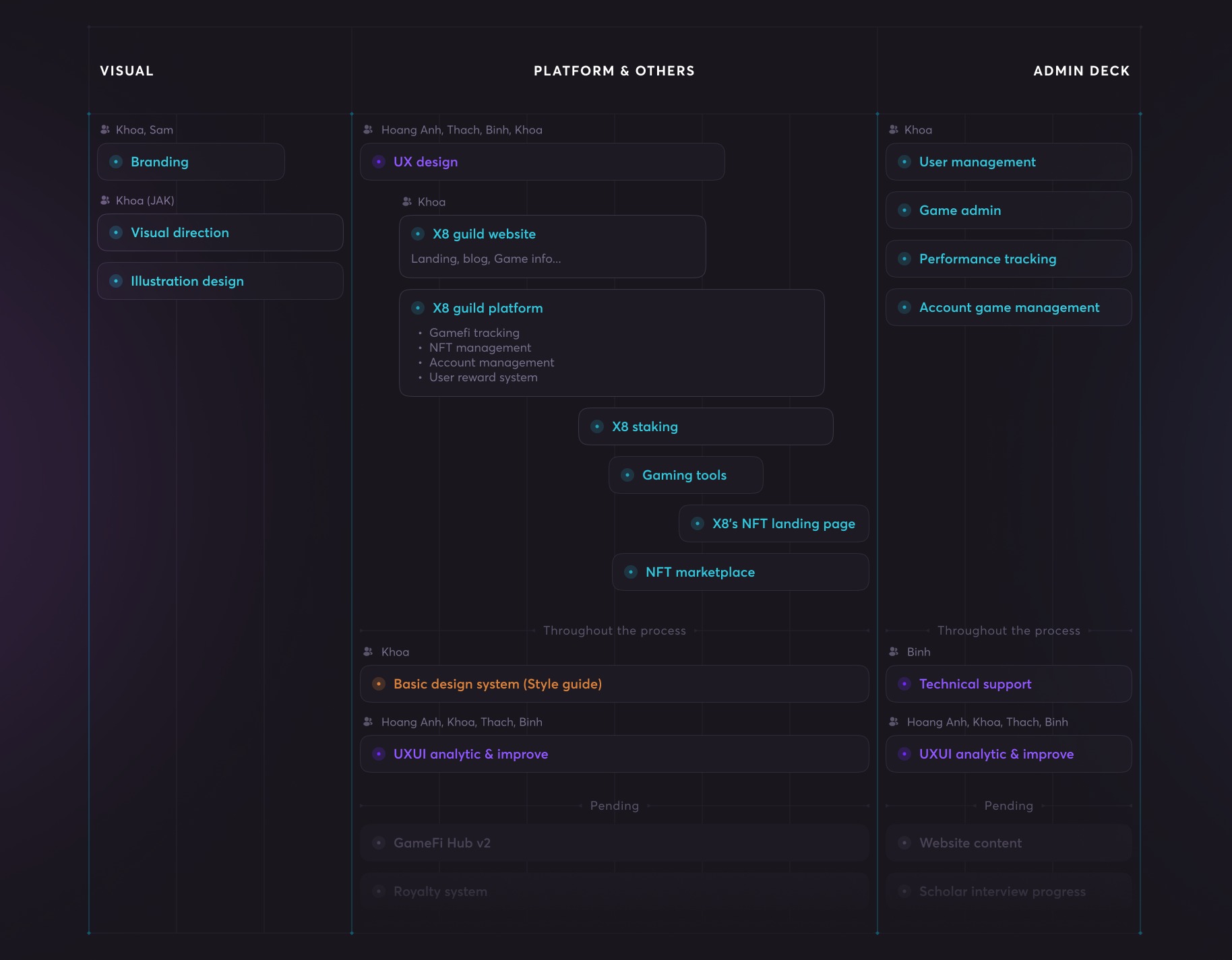Viewport: 1232px width, 960px height.
Task: Click the assignee icon beside Khoa, Sam
Action: pos(104,129)
